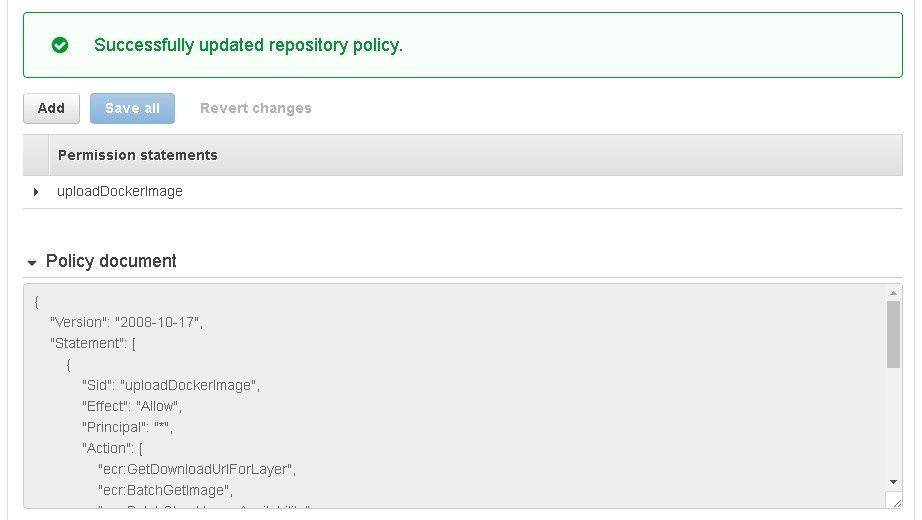The image size is (922, 520).
Task: Click the Save all button
Action: (x=132, y=108)
